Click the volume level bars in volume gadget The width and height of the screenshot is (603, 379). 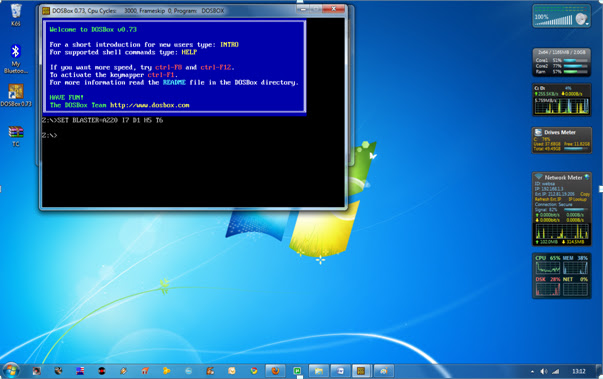[x=555, y=20]
